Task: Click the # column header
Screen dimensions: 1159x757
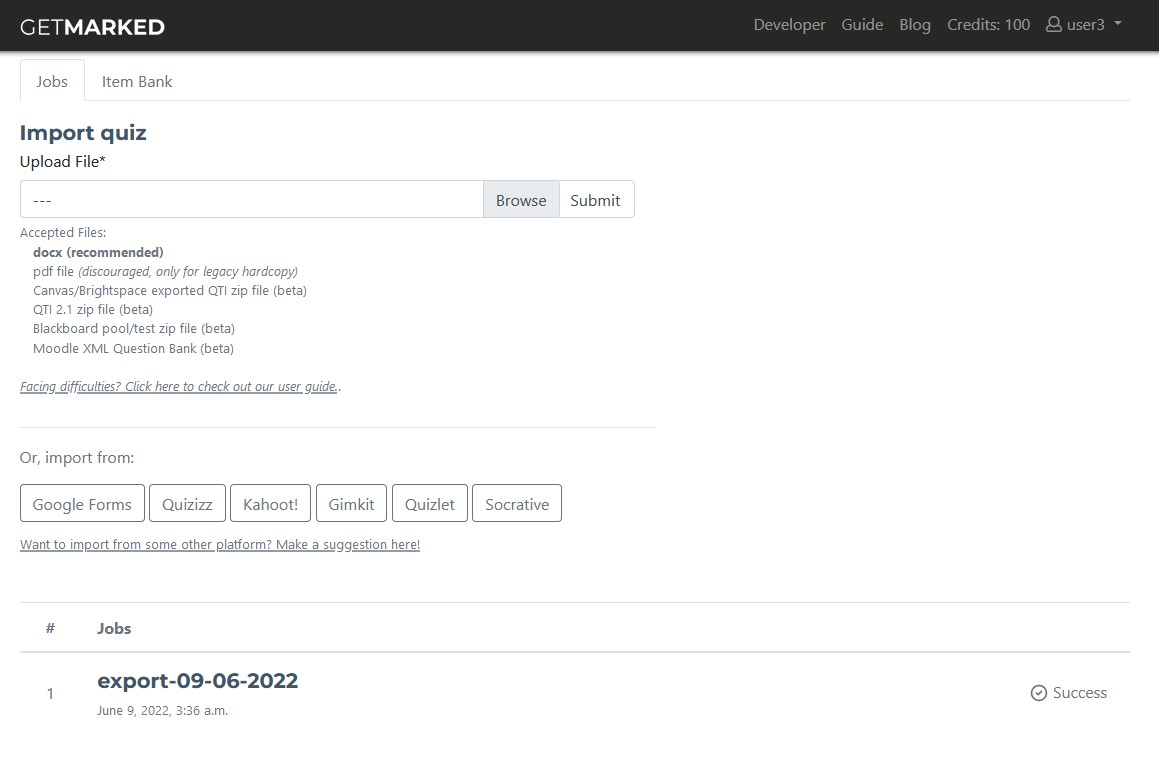Action: [50, 628]
